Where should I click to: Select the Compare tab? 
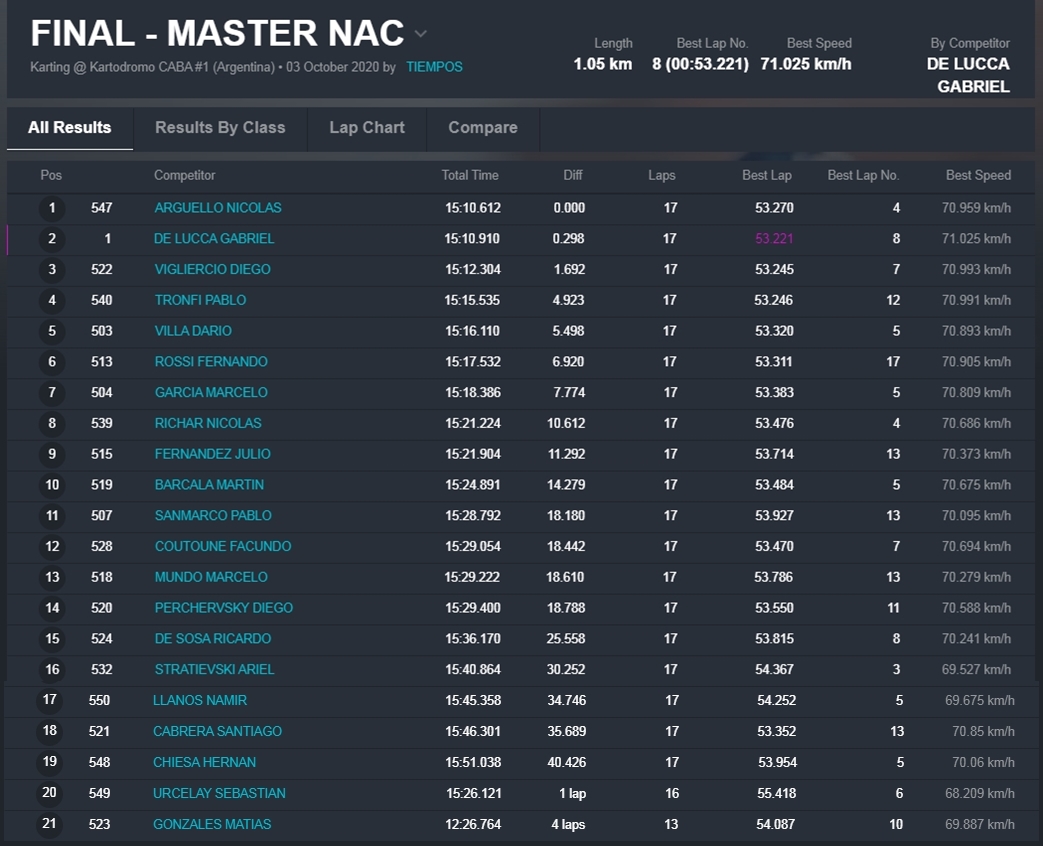(x=483, y=128)
